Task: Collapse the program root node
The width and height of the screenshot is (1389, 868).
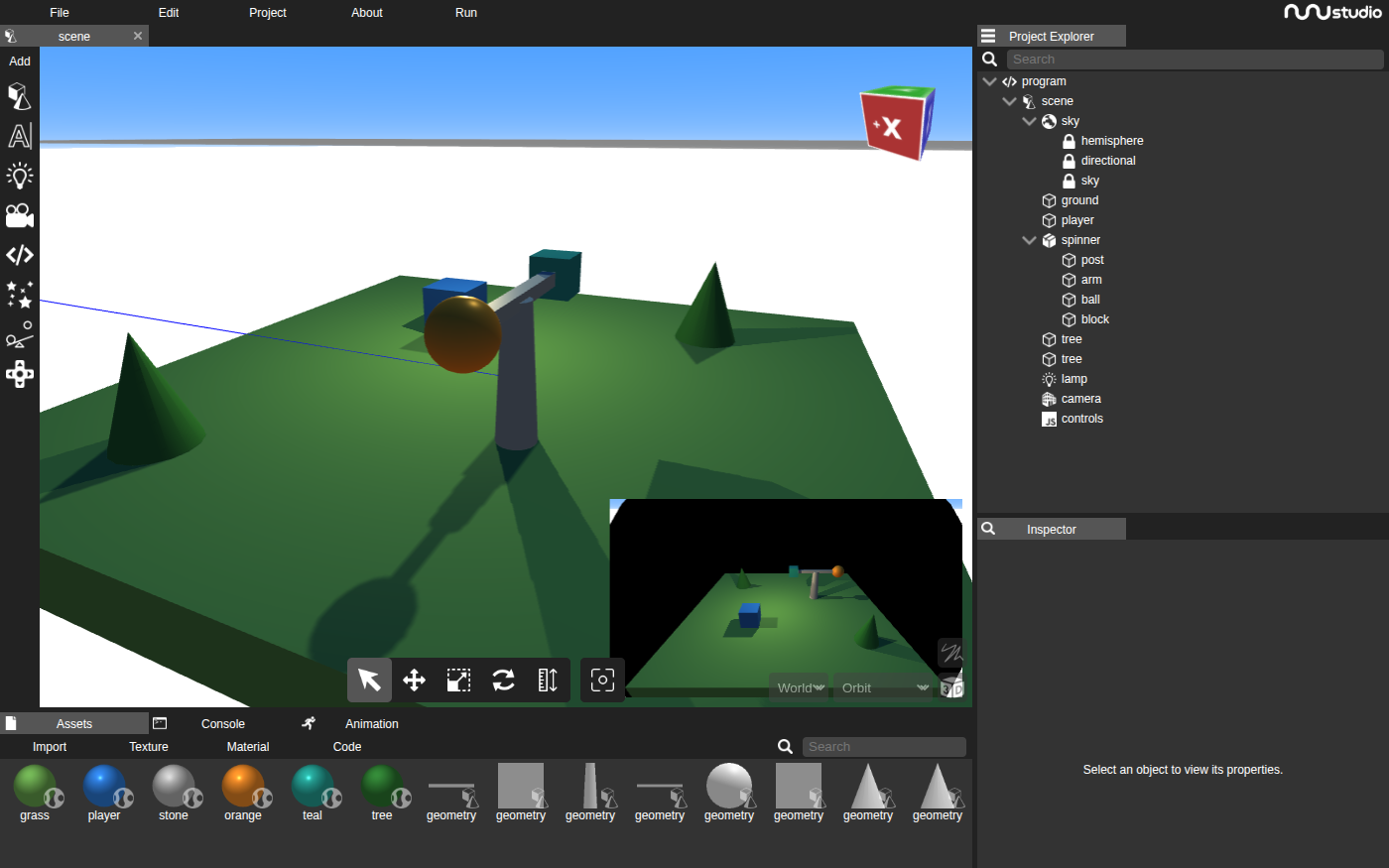Action: click(x=989, y=81)
